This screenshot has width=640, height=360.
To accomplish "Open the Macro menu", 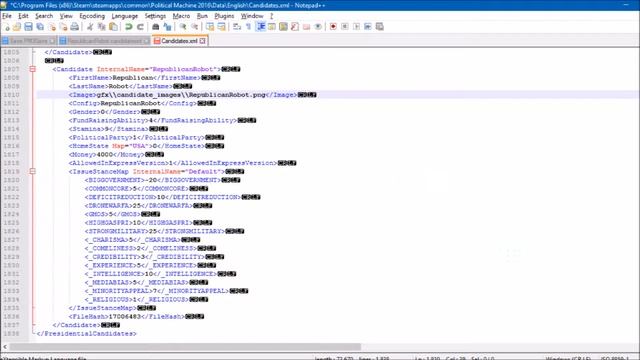I will [181, 16].
